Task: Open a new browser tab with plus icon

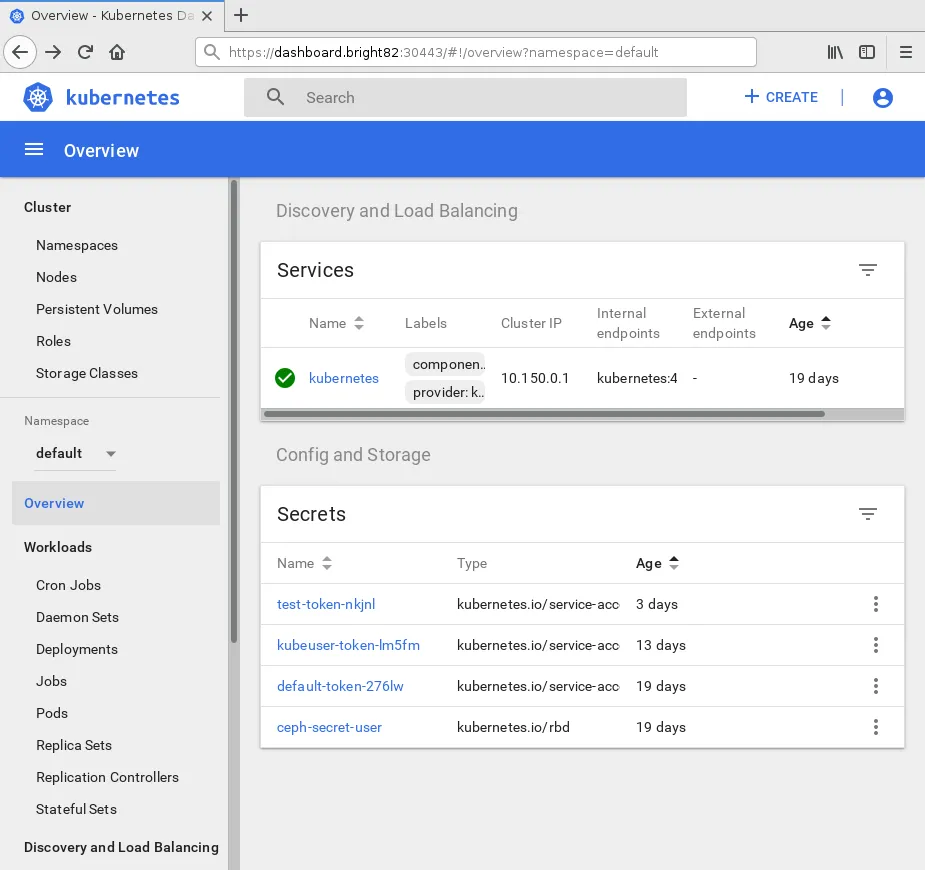Action: click(x=241, y=15)
